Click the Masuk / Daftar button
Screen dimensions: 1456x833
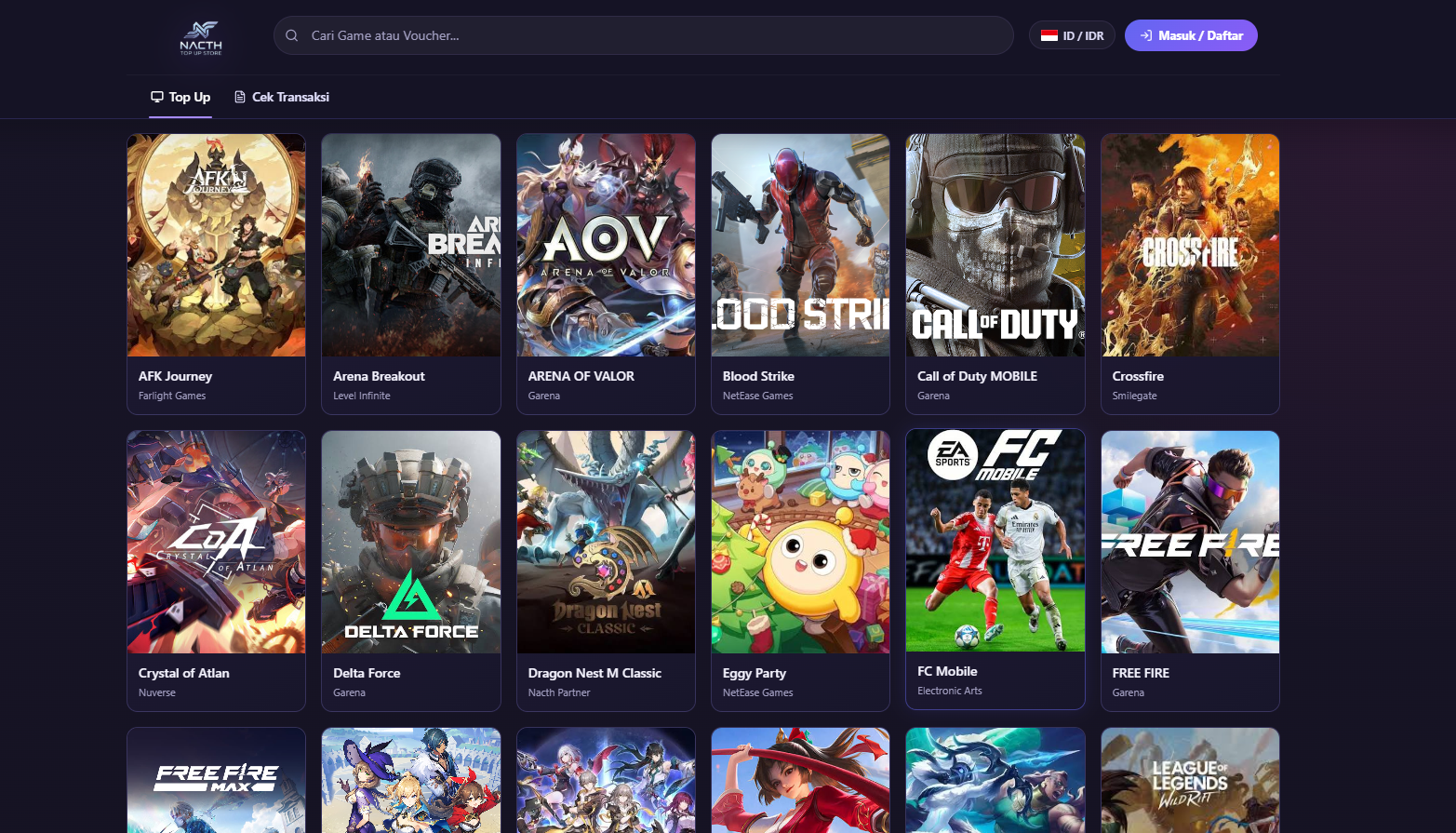point(1191,35)
